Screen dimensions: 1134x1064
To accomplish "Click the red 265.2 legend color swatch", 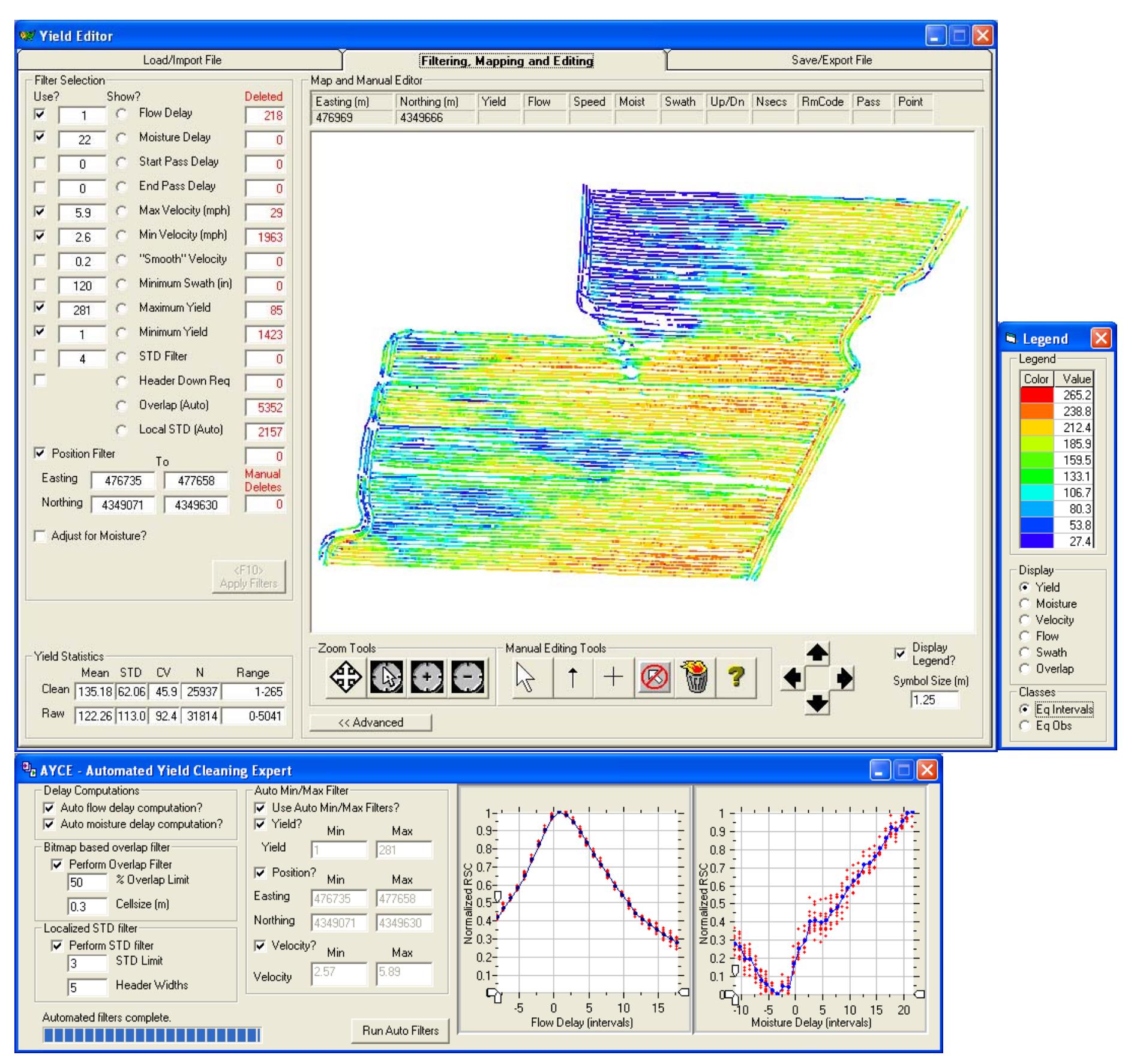I will (x=1037, y=395).
